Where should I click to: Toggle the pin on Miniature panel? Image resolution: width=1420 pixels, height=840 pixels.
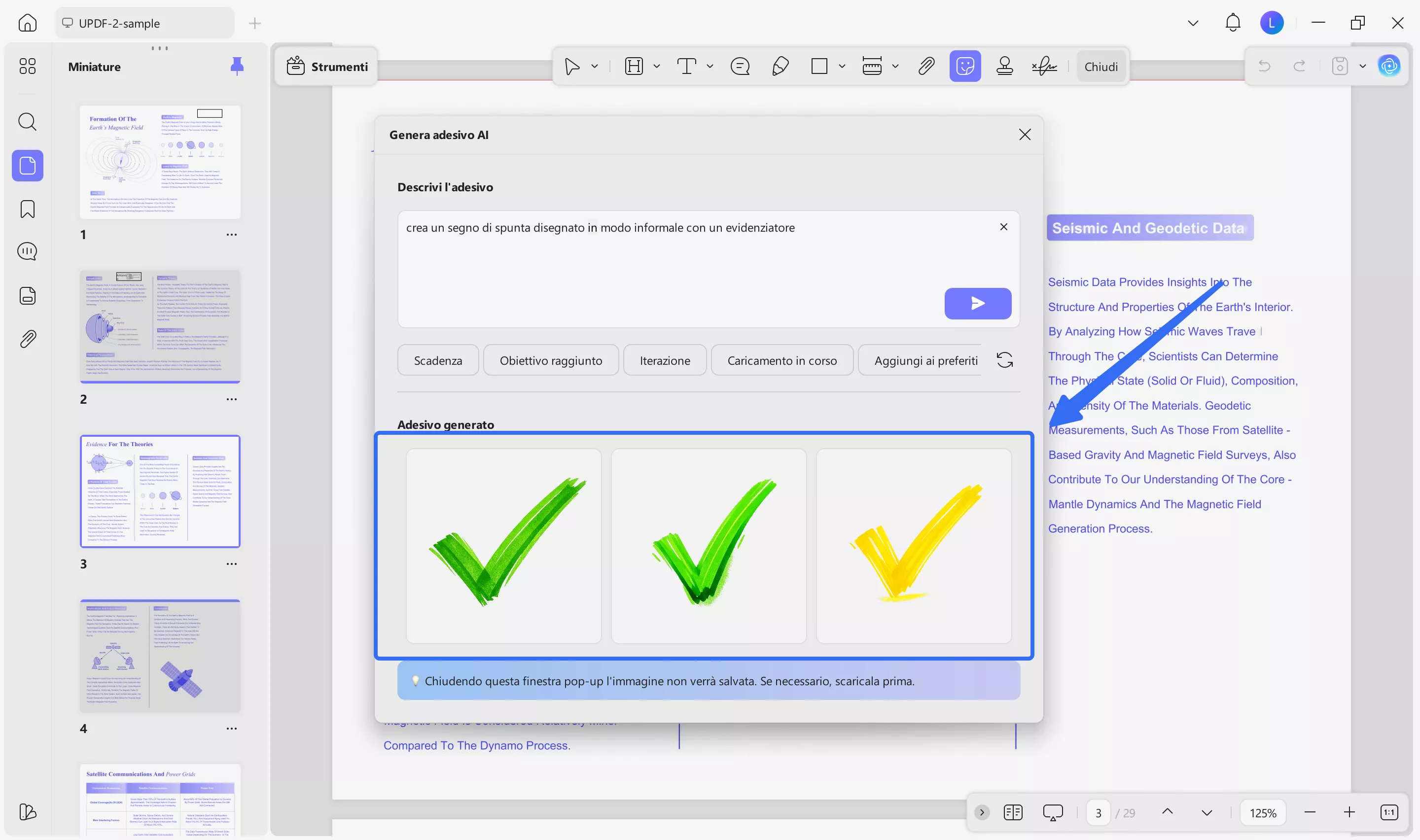click(237, 67)
